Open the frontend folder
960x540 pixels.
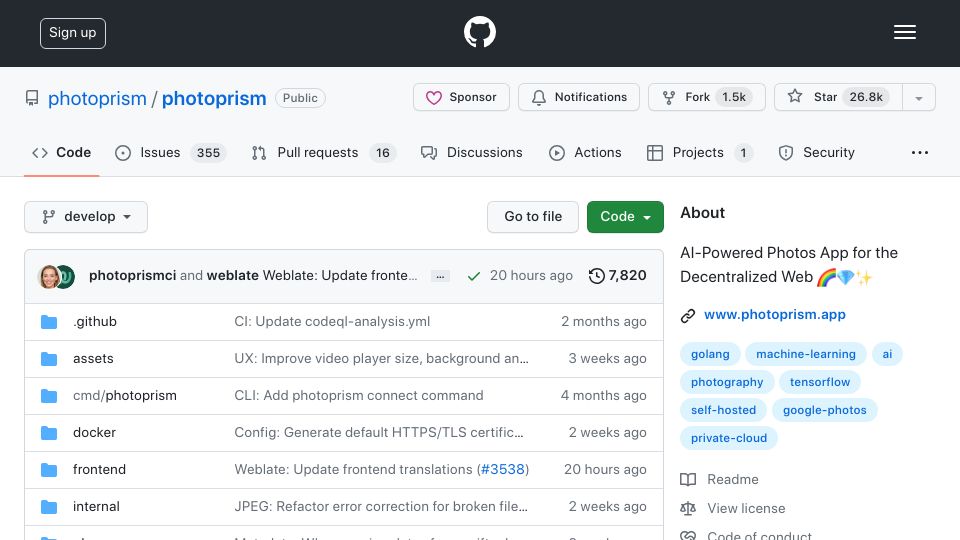99,470
